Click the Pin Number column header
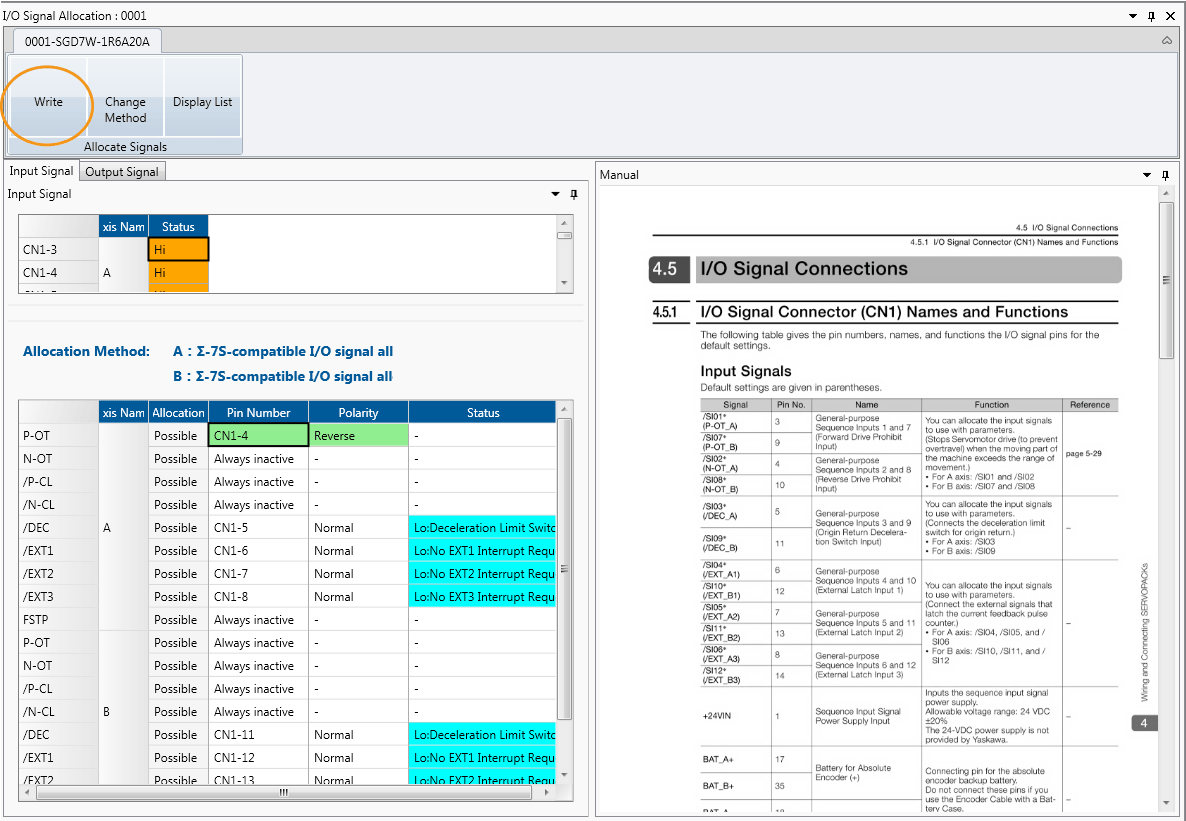Screen dimensions: 1186x821 click(x=258, y=412)
